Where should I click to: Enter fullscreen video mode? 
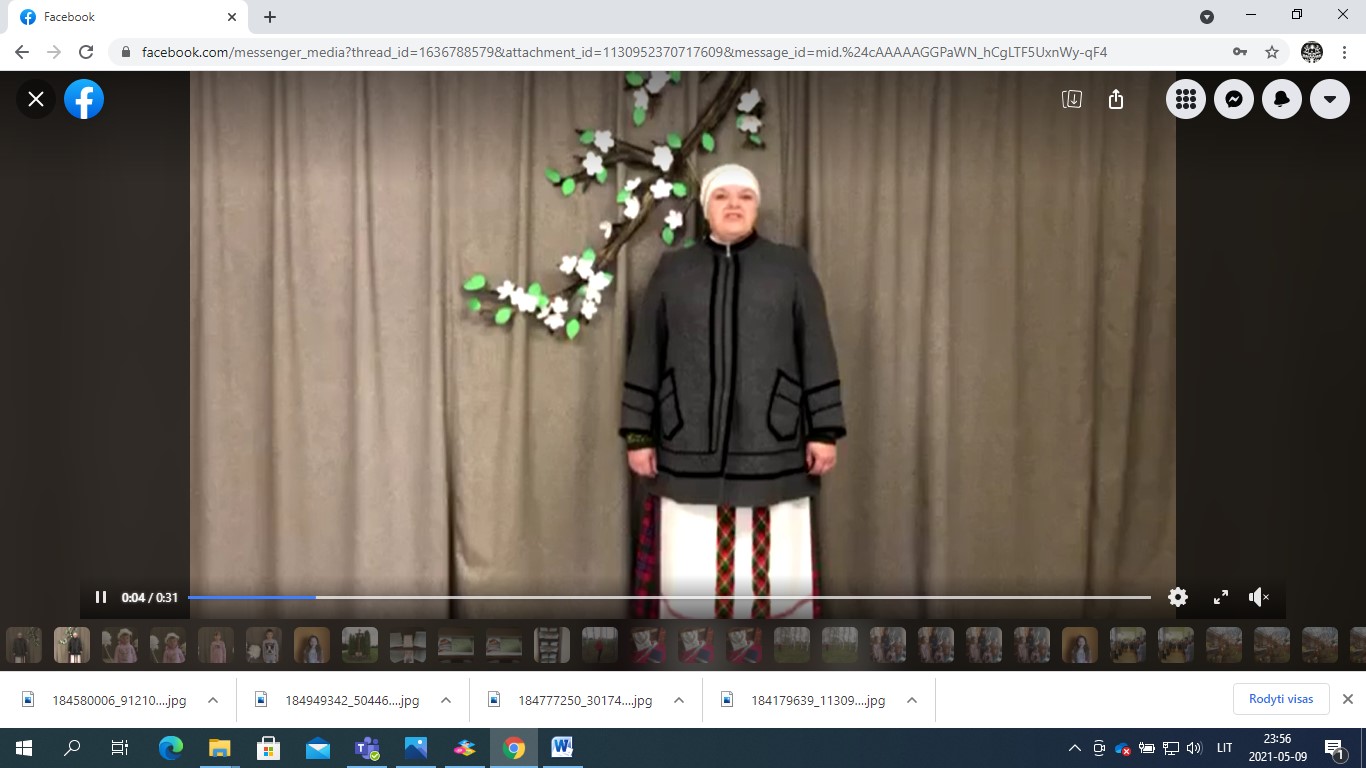pyautogui.click(x=1221, y=597)
